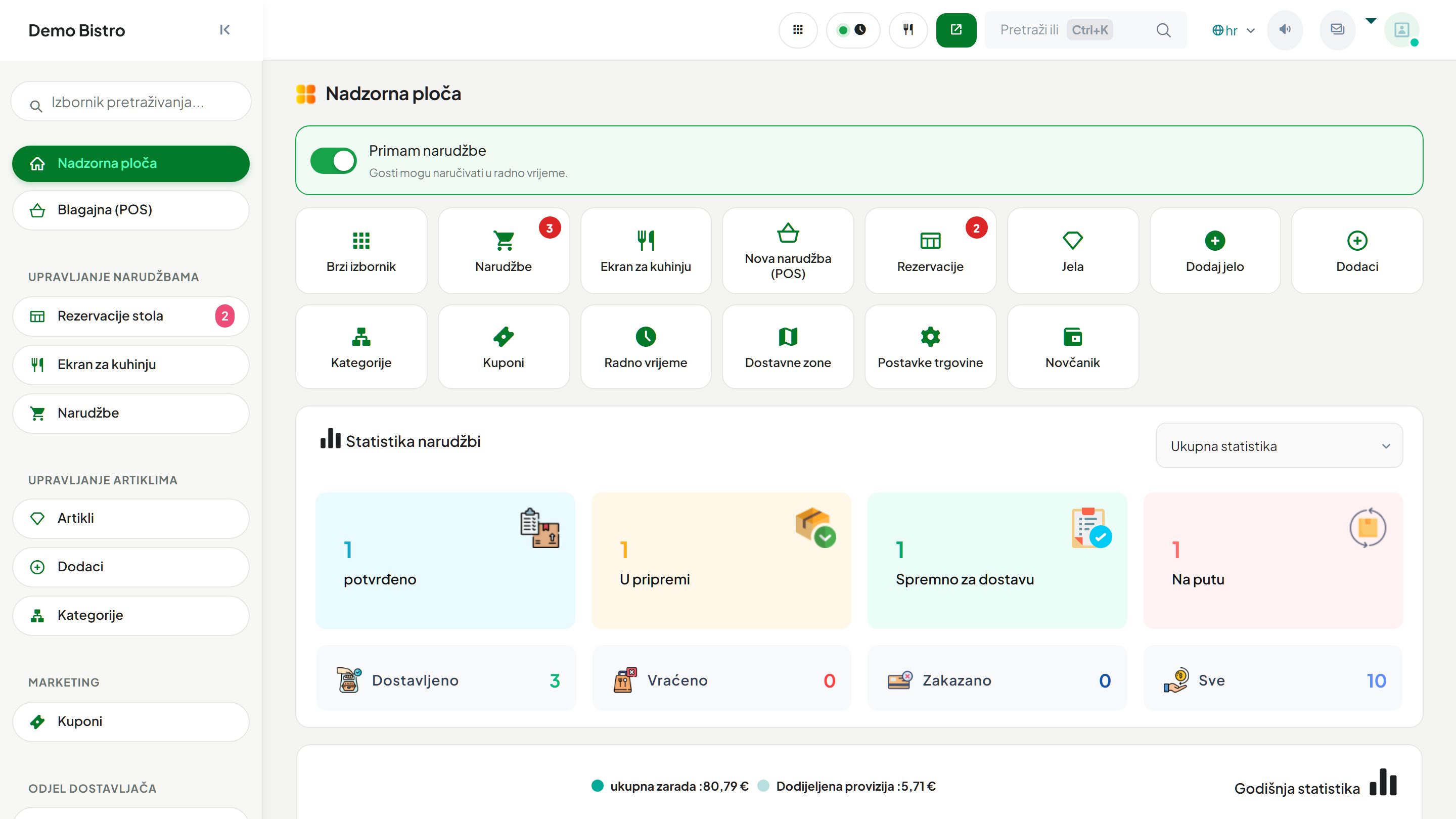Open the Dostavne zone shortcut tile
This screenshot has height=819, width=1456.
tap(788, 346)
